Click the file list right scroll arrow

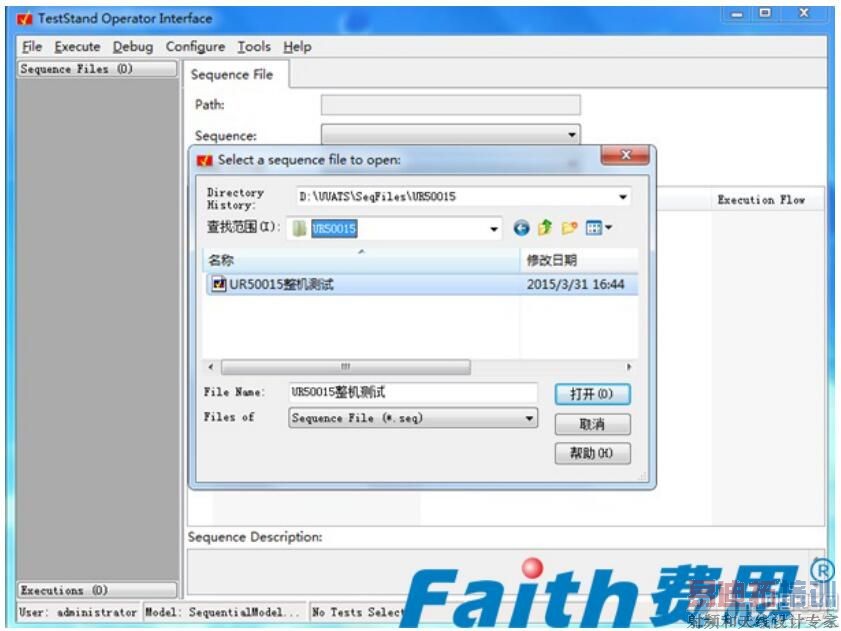coord(629,367)
